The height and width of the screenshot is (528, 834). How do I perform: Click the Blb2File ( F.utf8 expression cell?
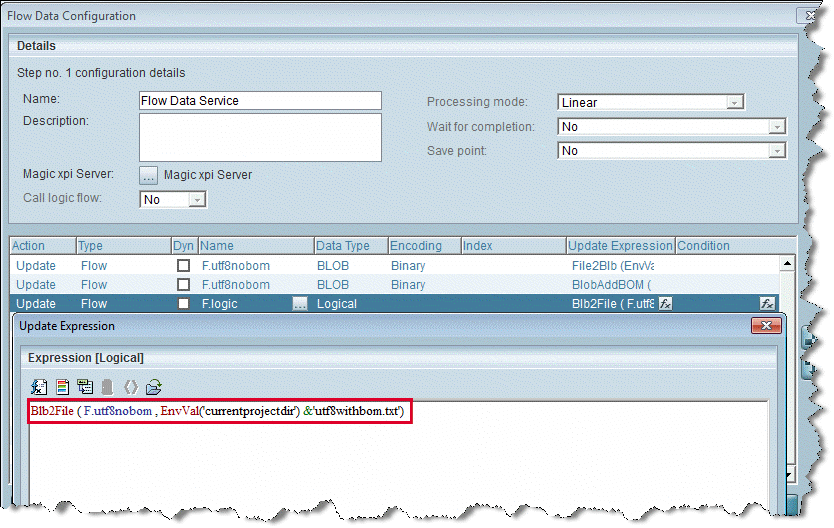(613, 304)
